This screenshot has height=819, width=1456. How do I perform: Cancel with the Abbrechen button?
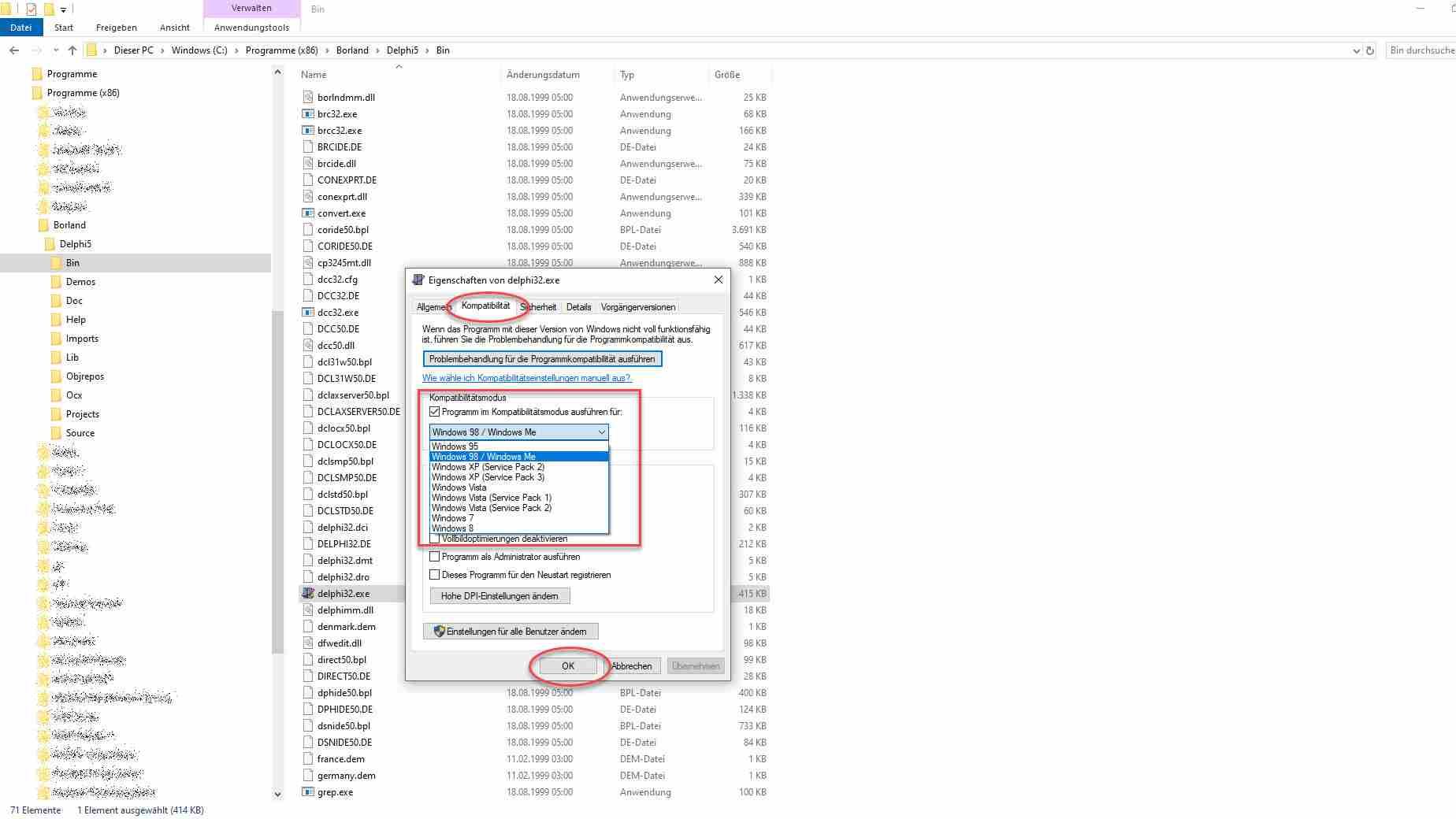click(632, 666)
